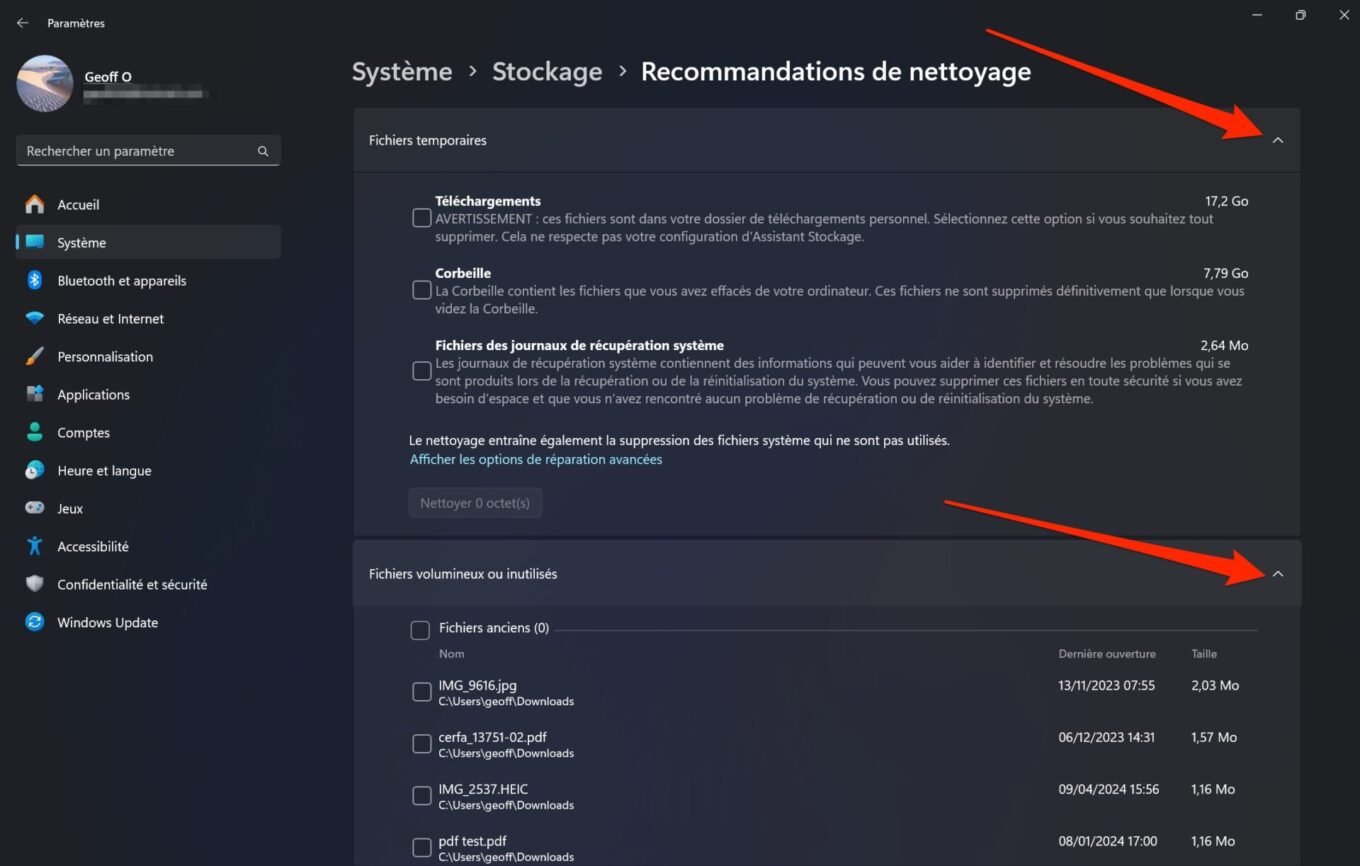This screenshot has width=1360, height=866.
Task: Check the Fichiers des journaux de récupération checkbox
Action: point(422,371)
